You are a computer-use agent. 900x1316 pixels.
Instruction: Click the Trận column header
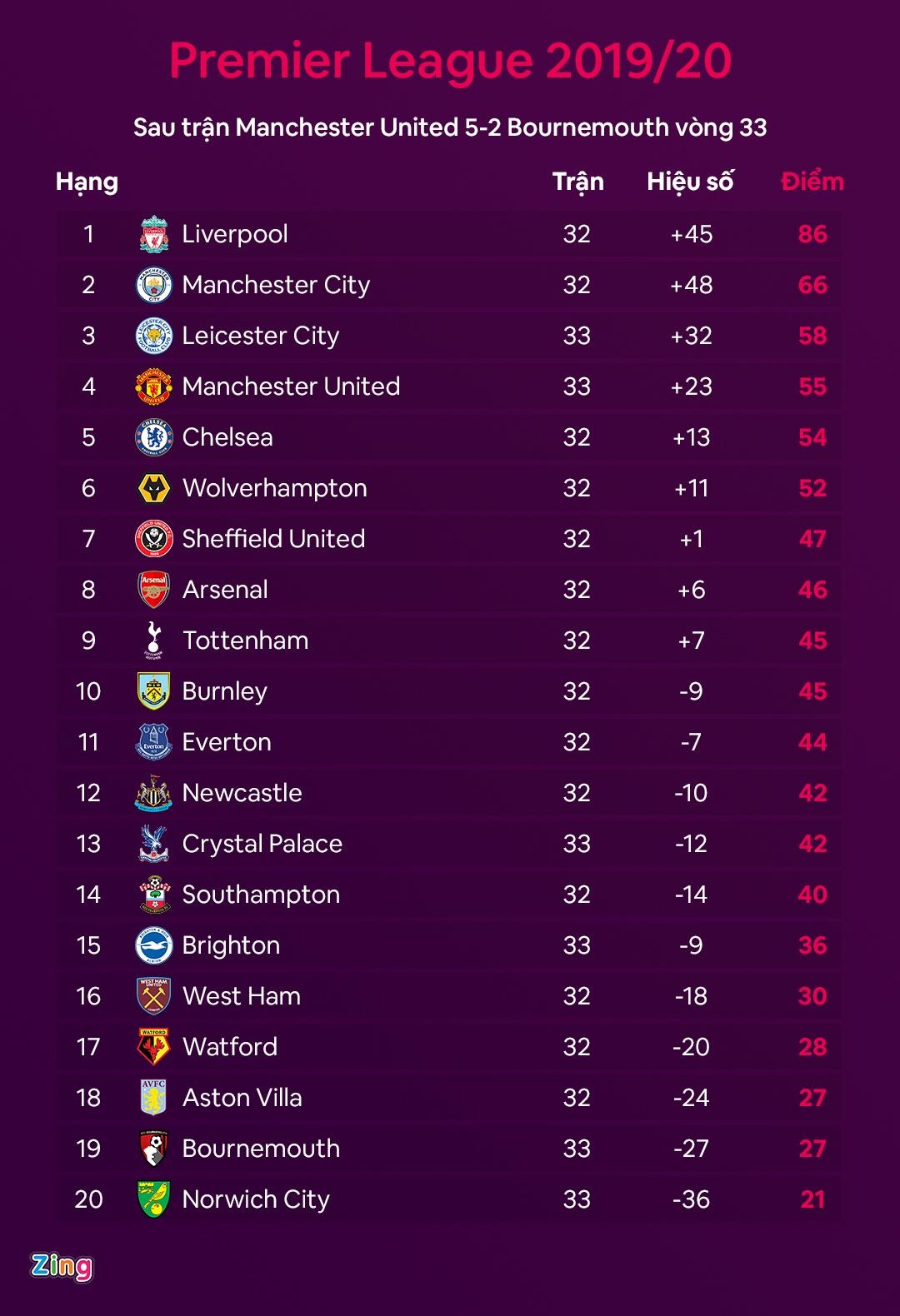click(577, 182)
